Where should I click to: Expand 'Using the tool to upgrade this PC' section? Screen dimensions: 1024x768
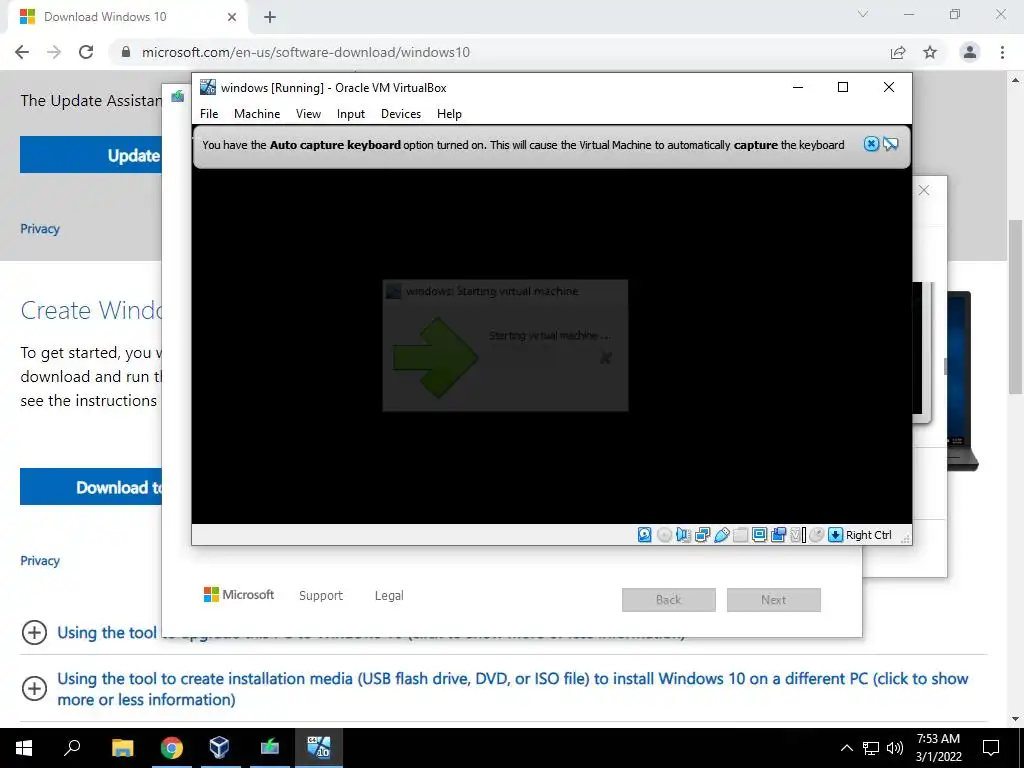coord(34,632)
